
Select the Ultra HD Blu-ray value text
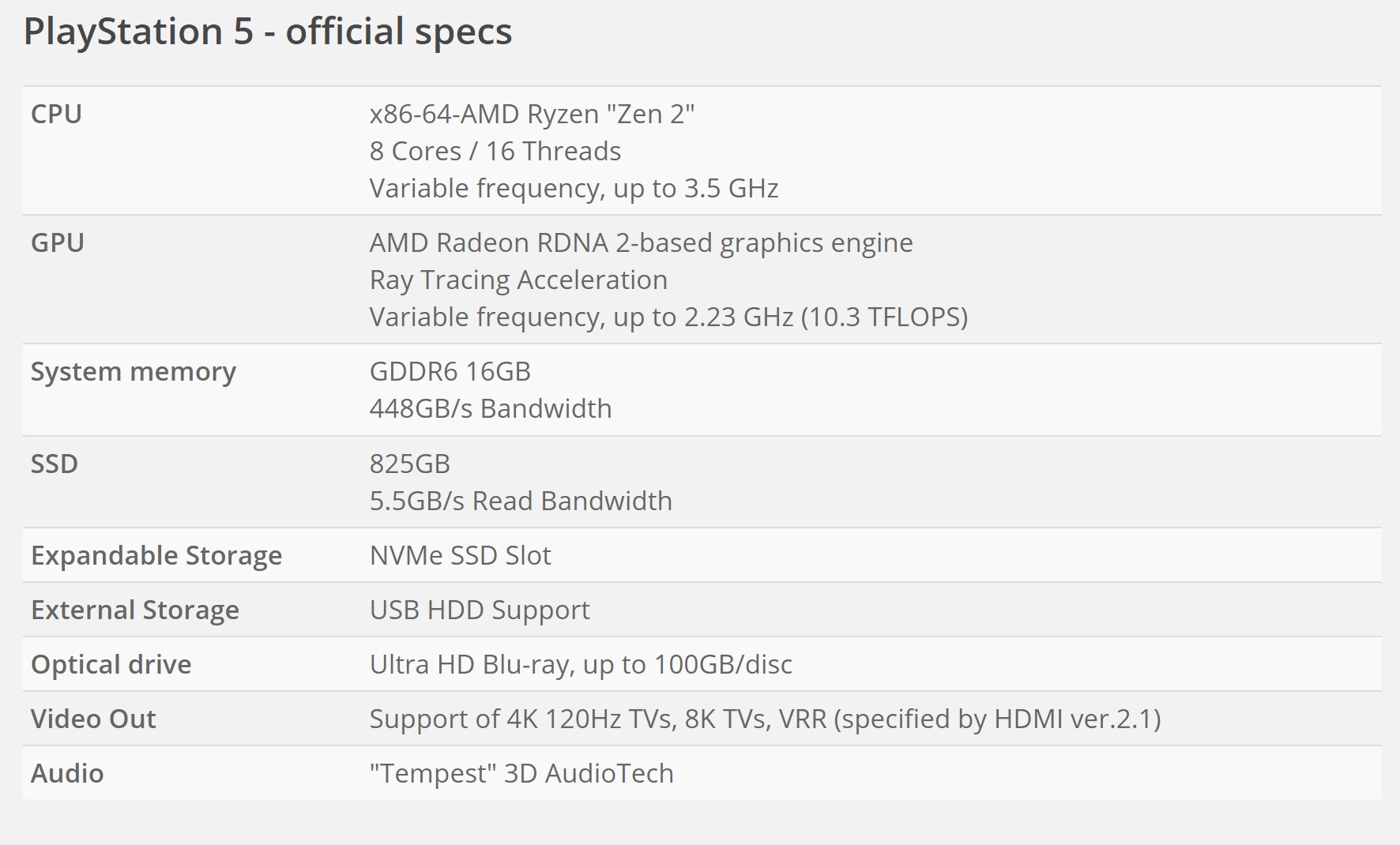581,665
